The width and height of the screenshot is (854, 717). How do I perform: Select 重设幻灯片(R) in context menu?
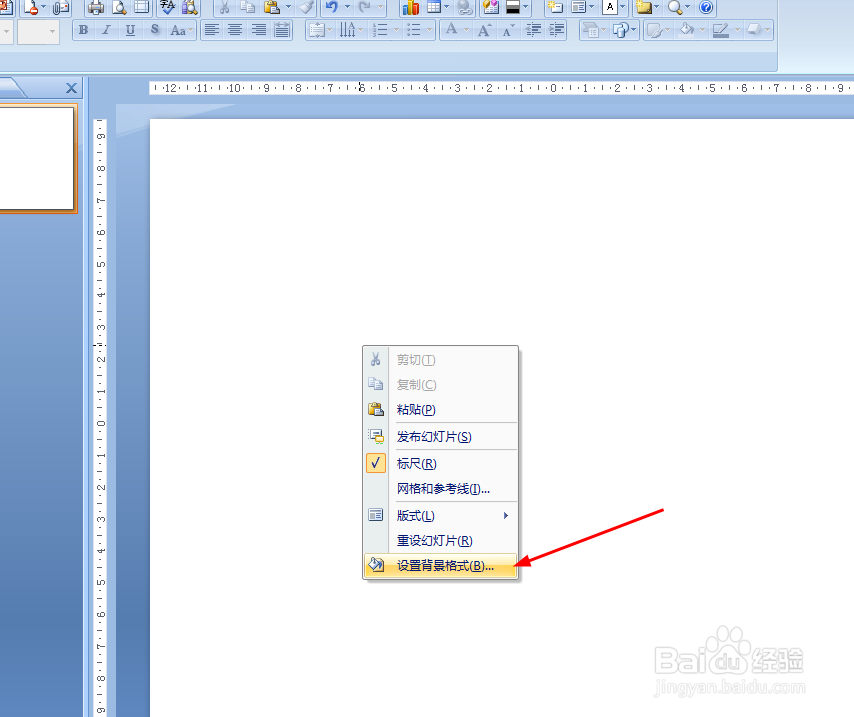[x=440, y=540]
